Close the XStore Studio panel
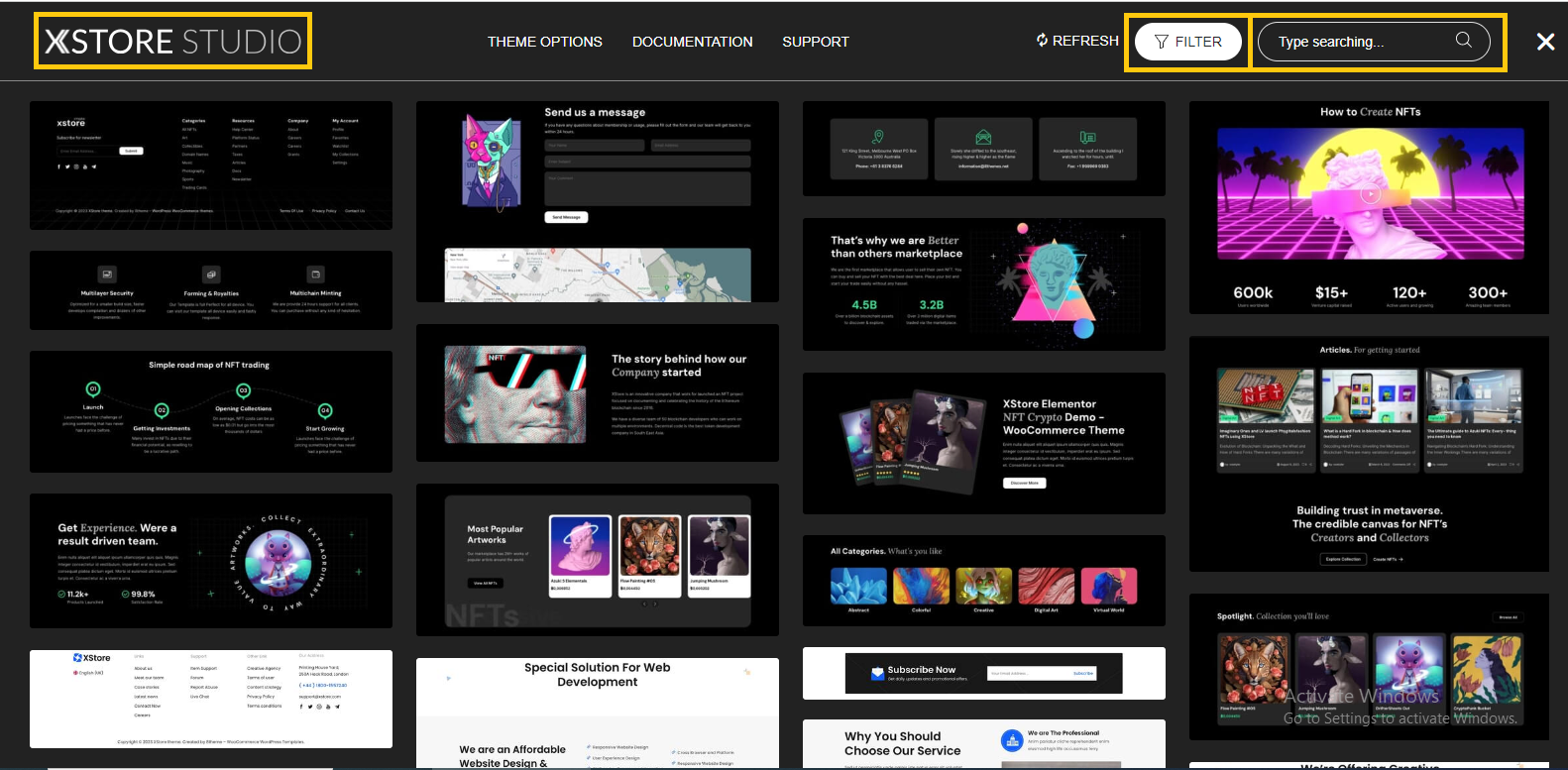 pos(1545,42)
